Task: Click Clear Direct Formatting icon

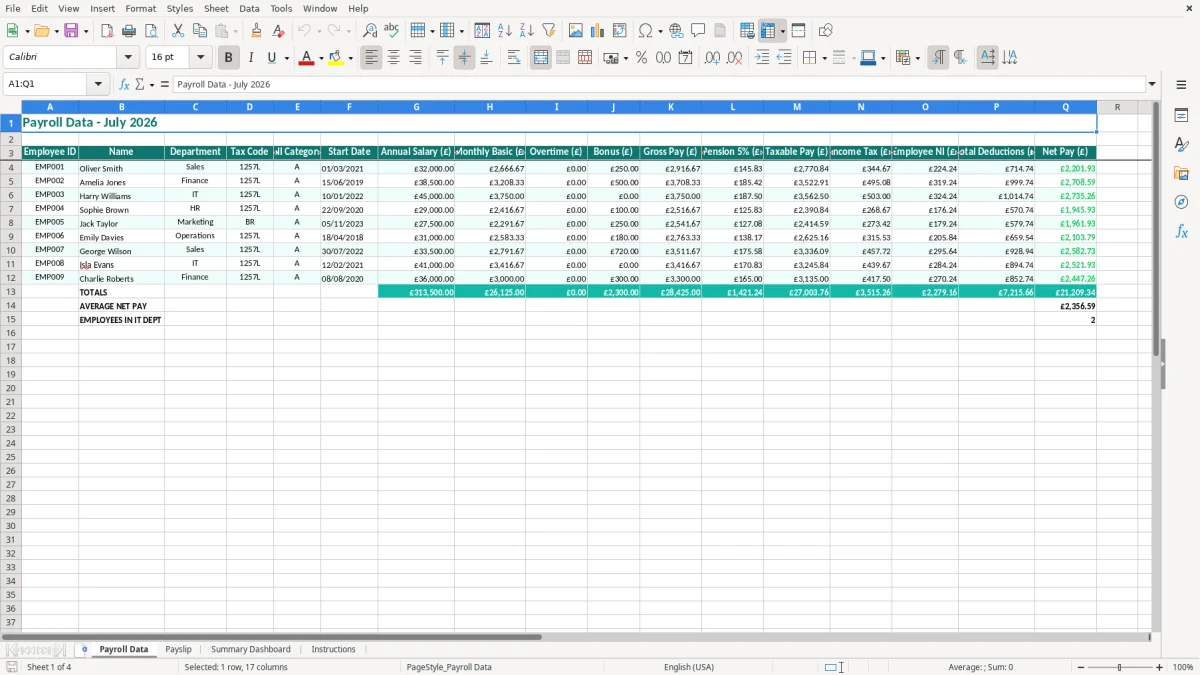Action: click(279, 31)
